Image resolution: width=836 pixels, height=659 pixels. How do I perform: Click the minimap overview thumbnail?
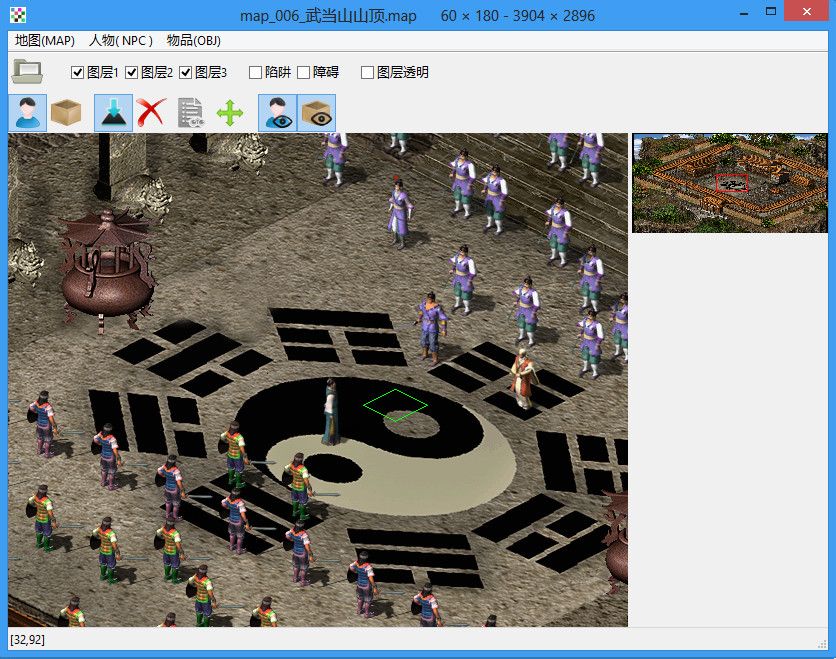(x=730, y=183)
